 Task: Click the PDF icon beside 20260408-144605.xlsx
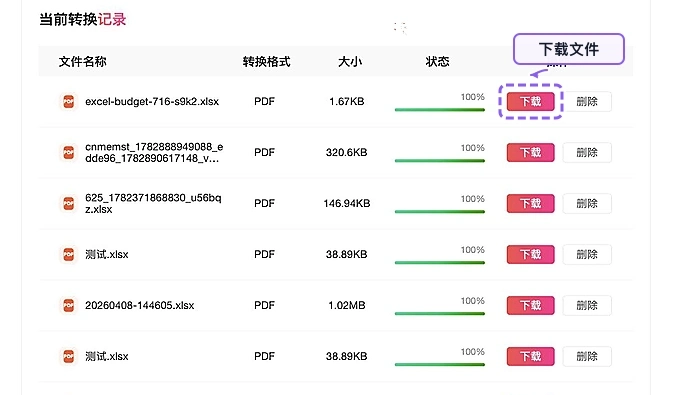[68, 305]
